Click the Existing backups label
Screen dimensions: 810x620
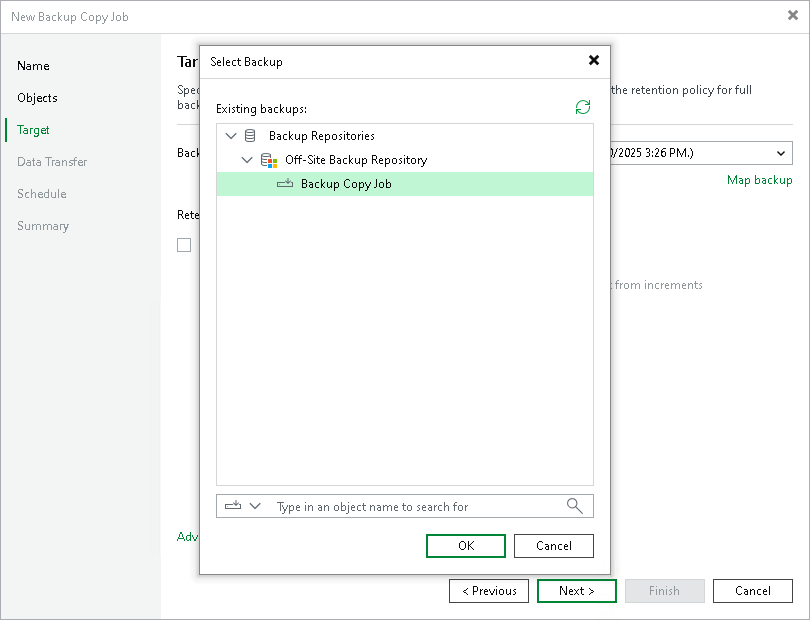(x=261, y=109)
